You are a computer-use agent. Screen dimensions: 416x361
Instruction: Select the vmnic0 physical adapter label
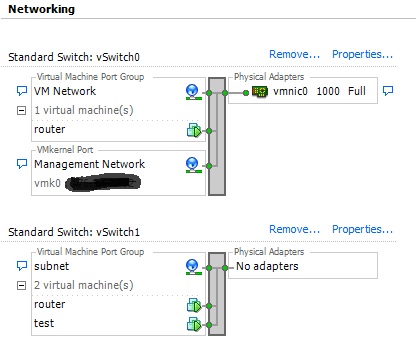click(x=290, y=91)
